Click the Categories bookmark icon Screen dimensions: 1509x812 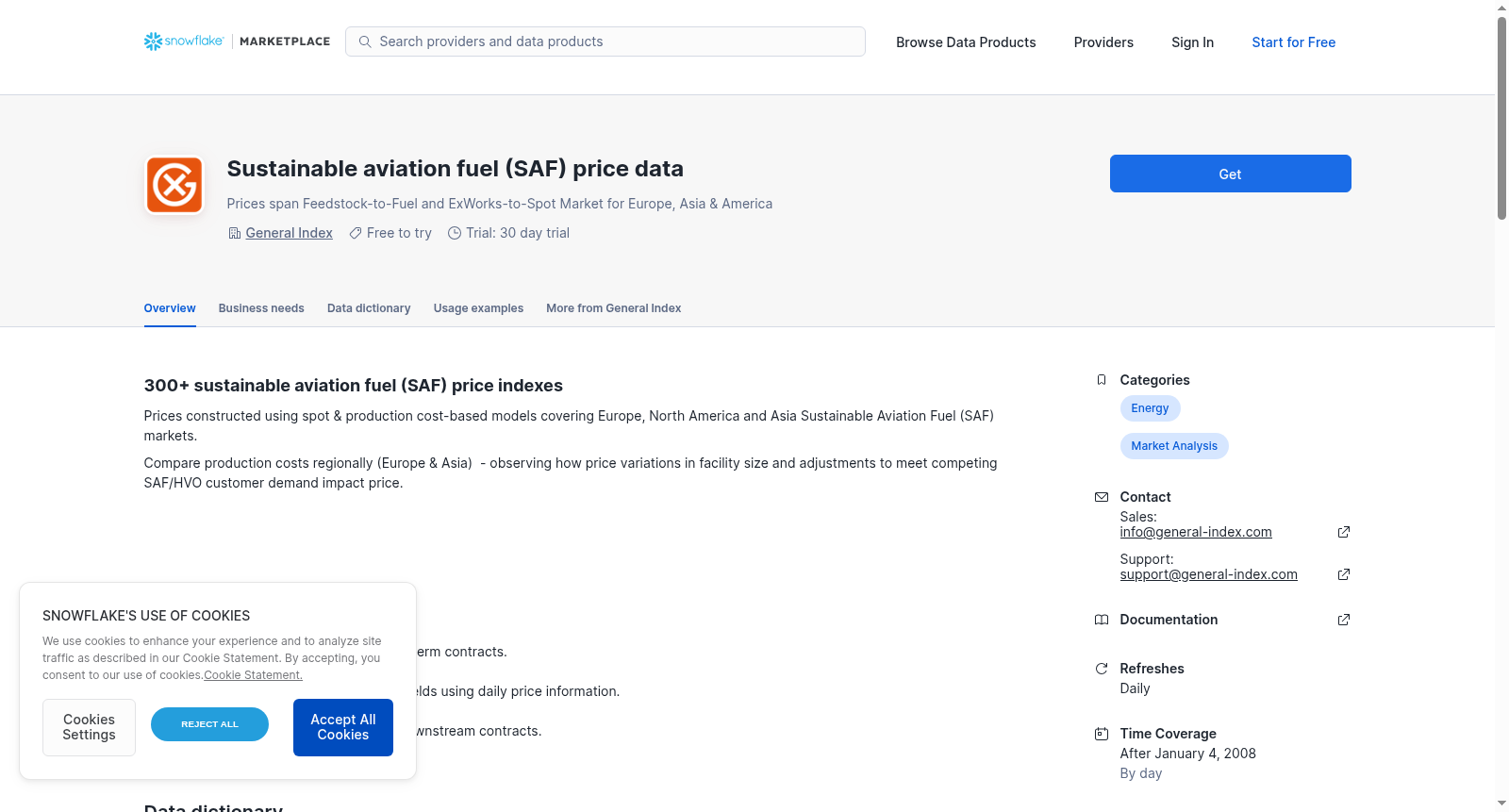[x=1102, y=380]
